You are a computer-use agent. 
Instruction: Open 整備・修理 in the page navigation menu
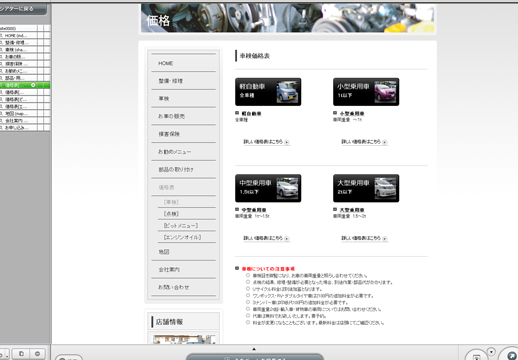tap(183, 81)
